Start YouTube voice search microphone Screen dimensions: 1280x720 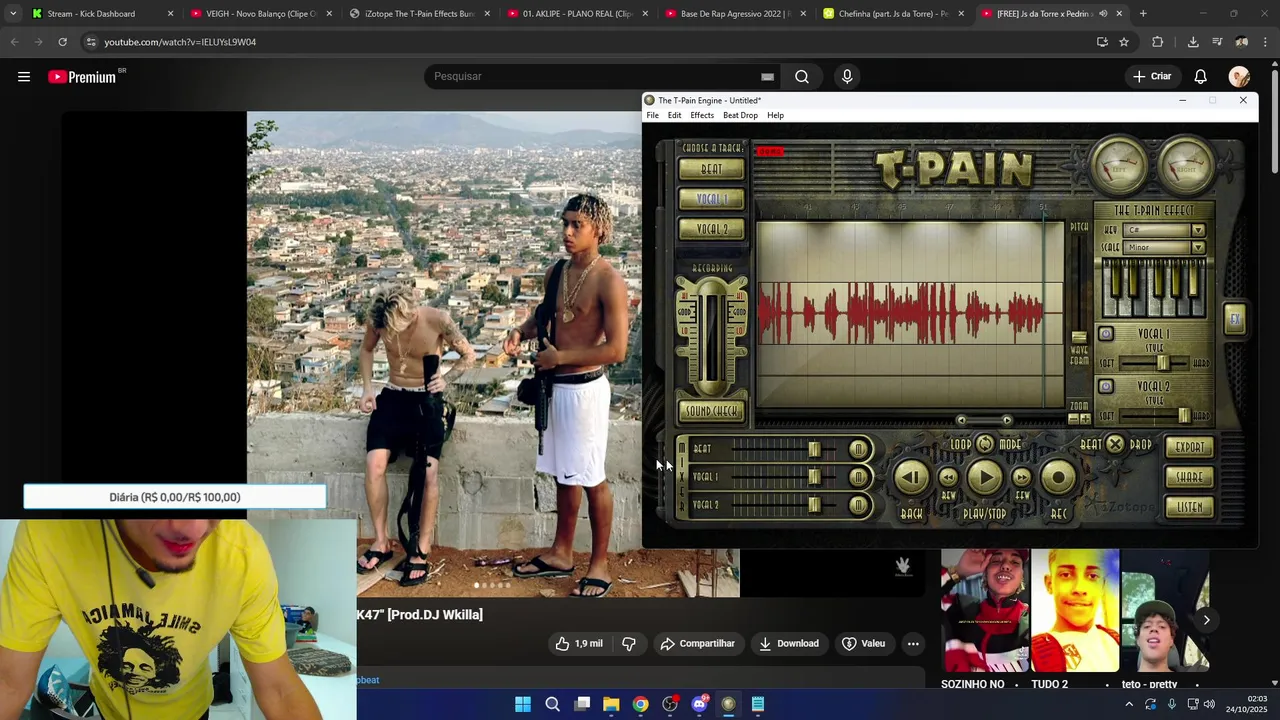(847, 76)
